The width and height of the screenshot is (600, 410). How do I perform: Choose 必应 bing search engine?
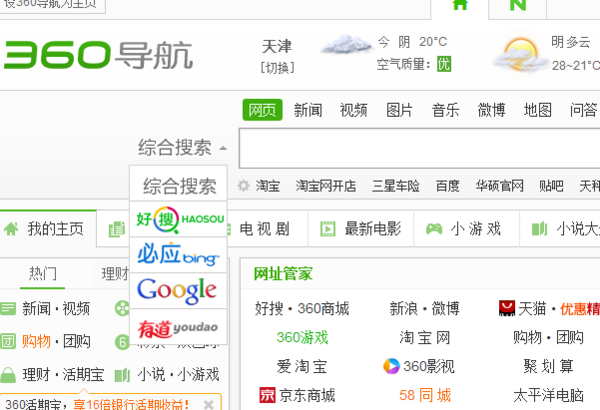179,254
